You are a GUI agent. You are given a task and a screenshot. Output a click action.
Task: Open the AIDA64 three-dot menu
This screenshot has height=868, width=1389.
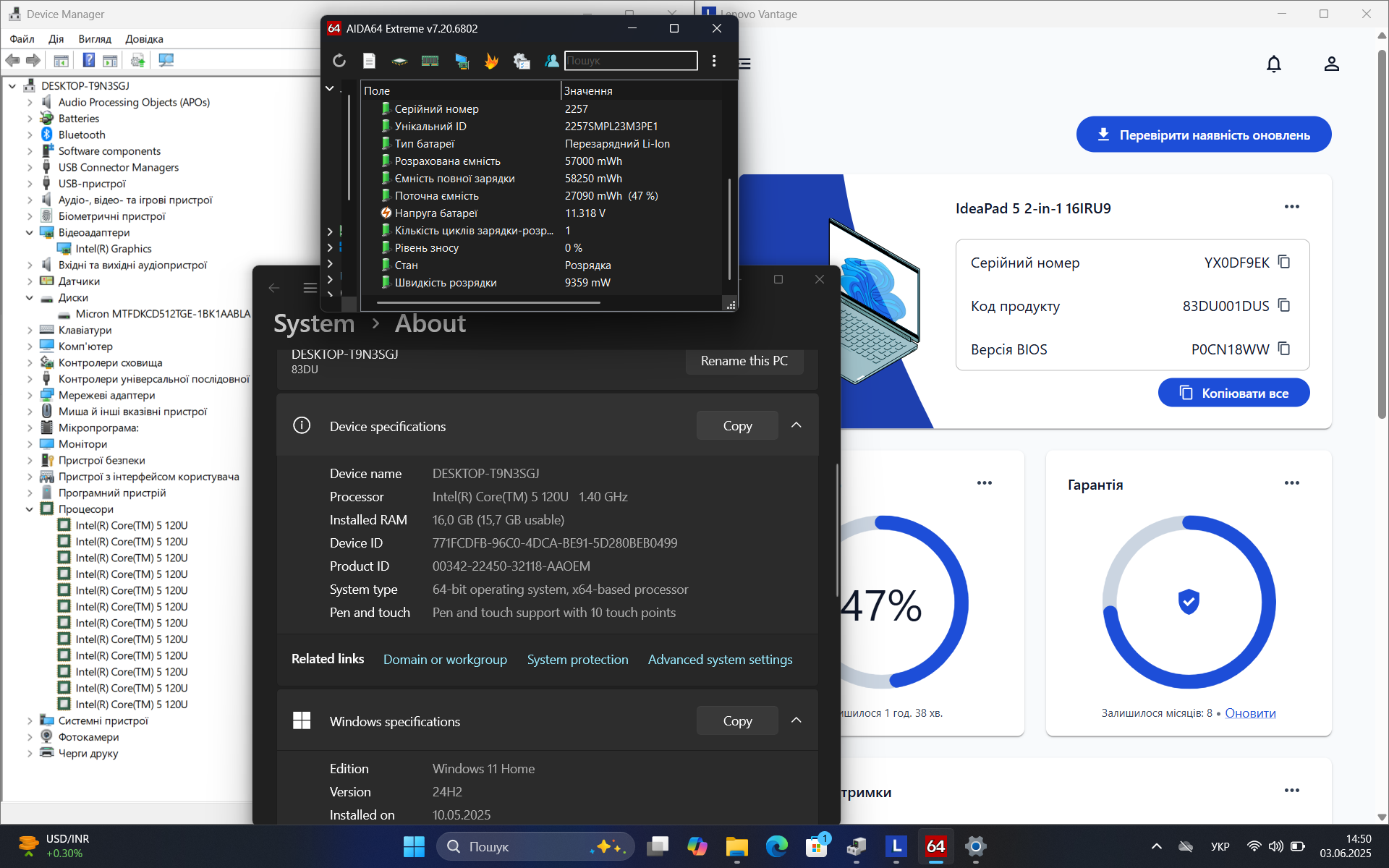(x=714, y=61)
